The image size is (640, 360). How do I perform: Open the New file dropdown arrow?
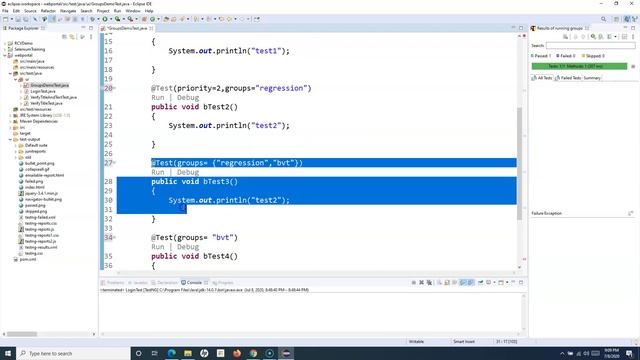pos(11,19)
